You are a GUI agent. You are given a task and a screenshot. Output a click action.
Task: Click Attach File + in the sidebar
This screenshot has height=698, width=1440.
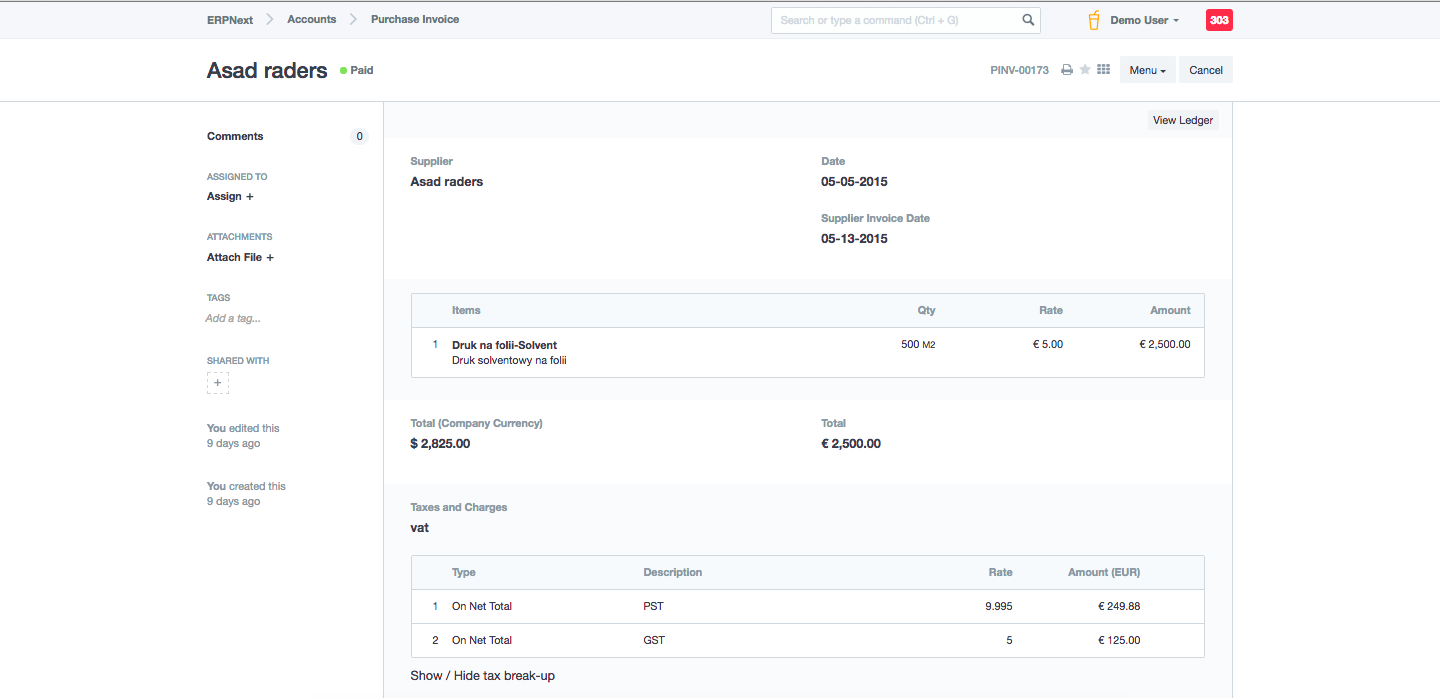(240, 257)
